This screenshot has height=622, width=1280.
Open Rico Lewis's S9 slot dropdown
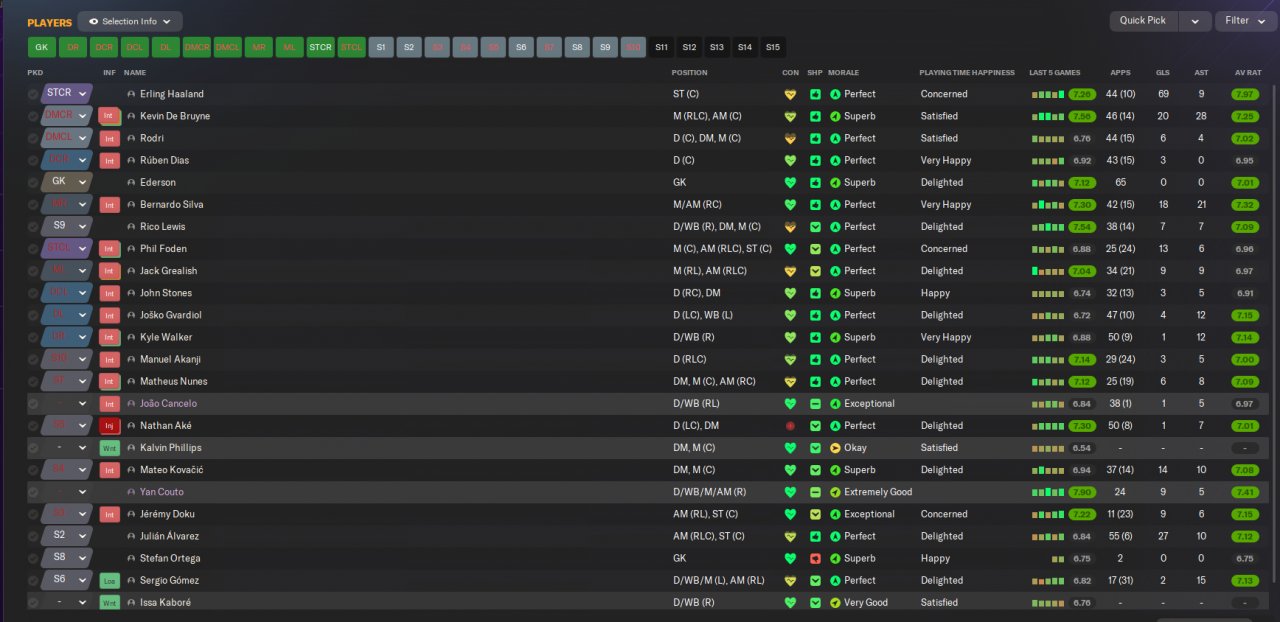66,226
